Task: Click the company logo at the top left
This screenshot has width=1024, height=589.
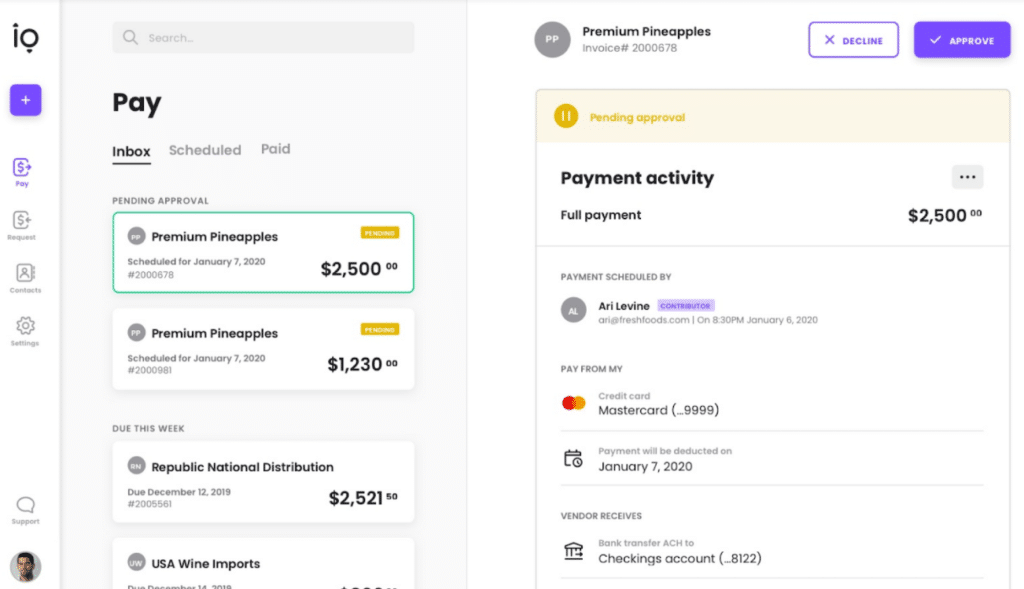Action: pyautogui.click(x=25, y=37)
